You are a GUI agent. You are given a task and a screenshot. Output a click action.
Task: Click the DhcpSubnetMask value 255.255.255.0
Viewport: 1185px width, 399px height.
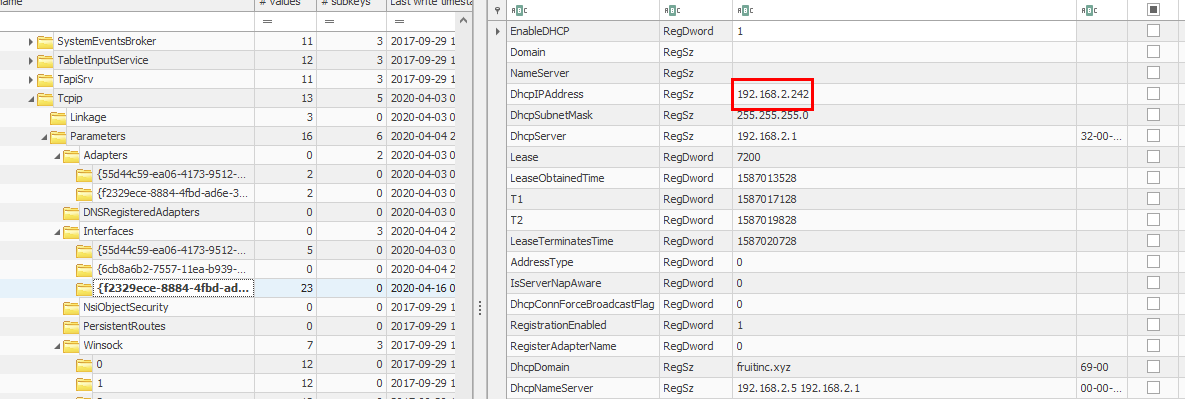click(772, 115)
